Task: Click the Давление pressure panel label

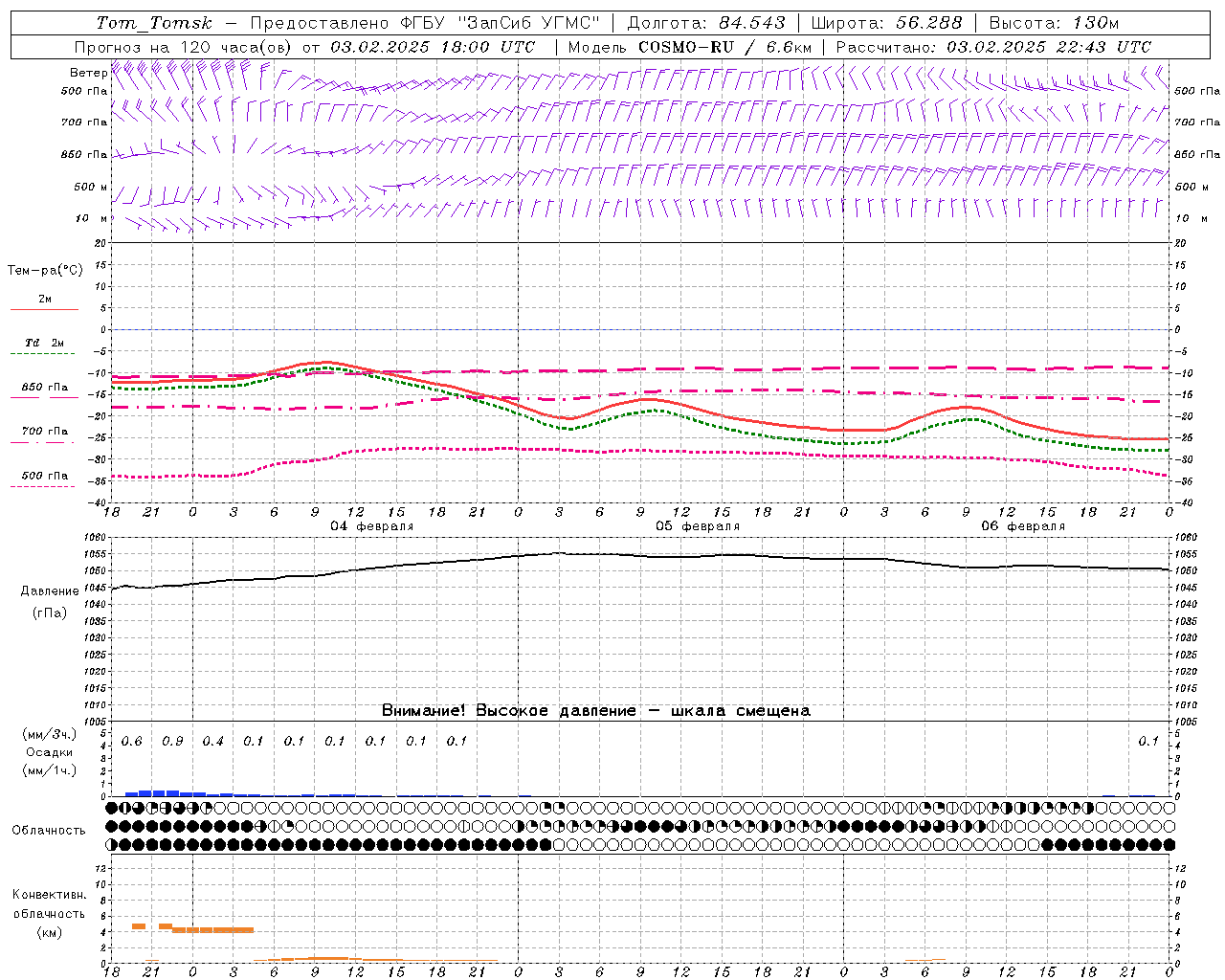Action: (x=50, y=591)
